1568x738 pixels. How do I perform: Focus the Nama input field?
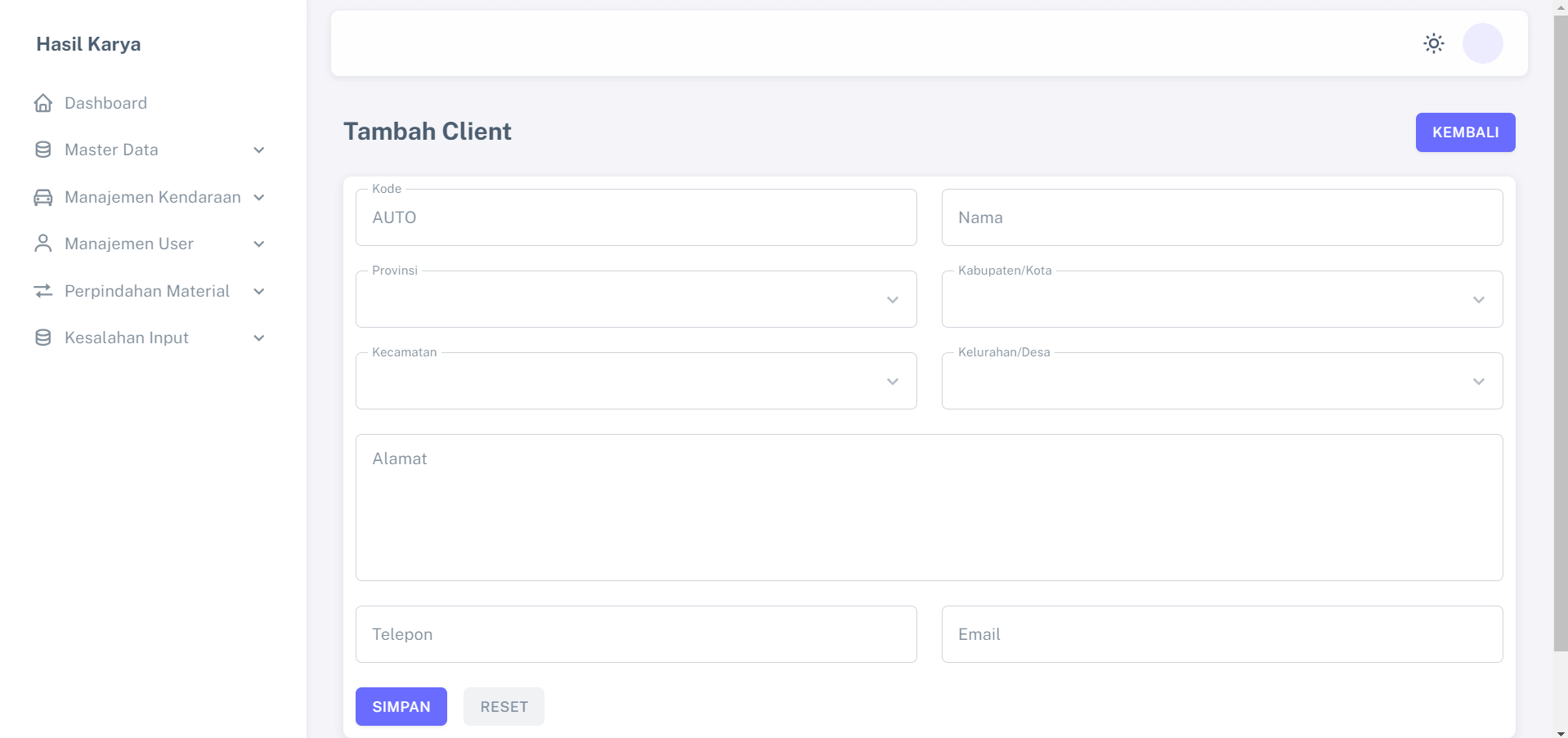(1221, 217)
